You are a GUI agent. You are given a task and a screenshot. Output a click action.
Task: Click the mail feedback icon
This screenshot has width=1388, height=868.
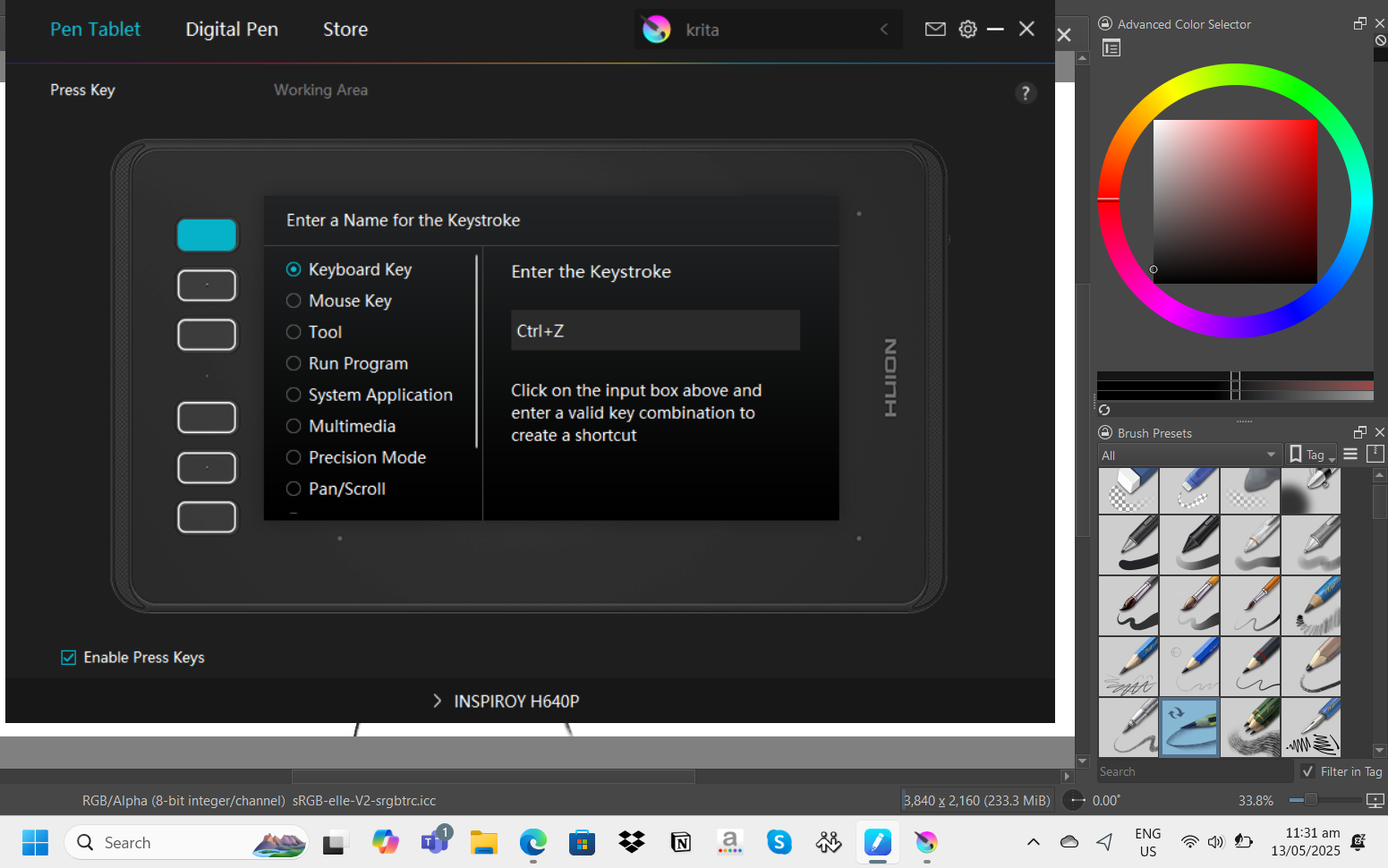(x=935, y=30)
